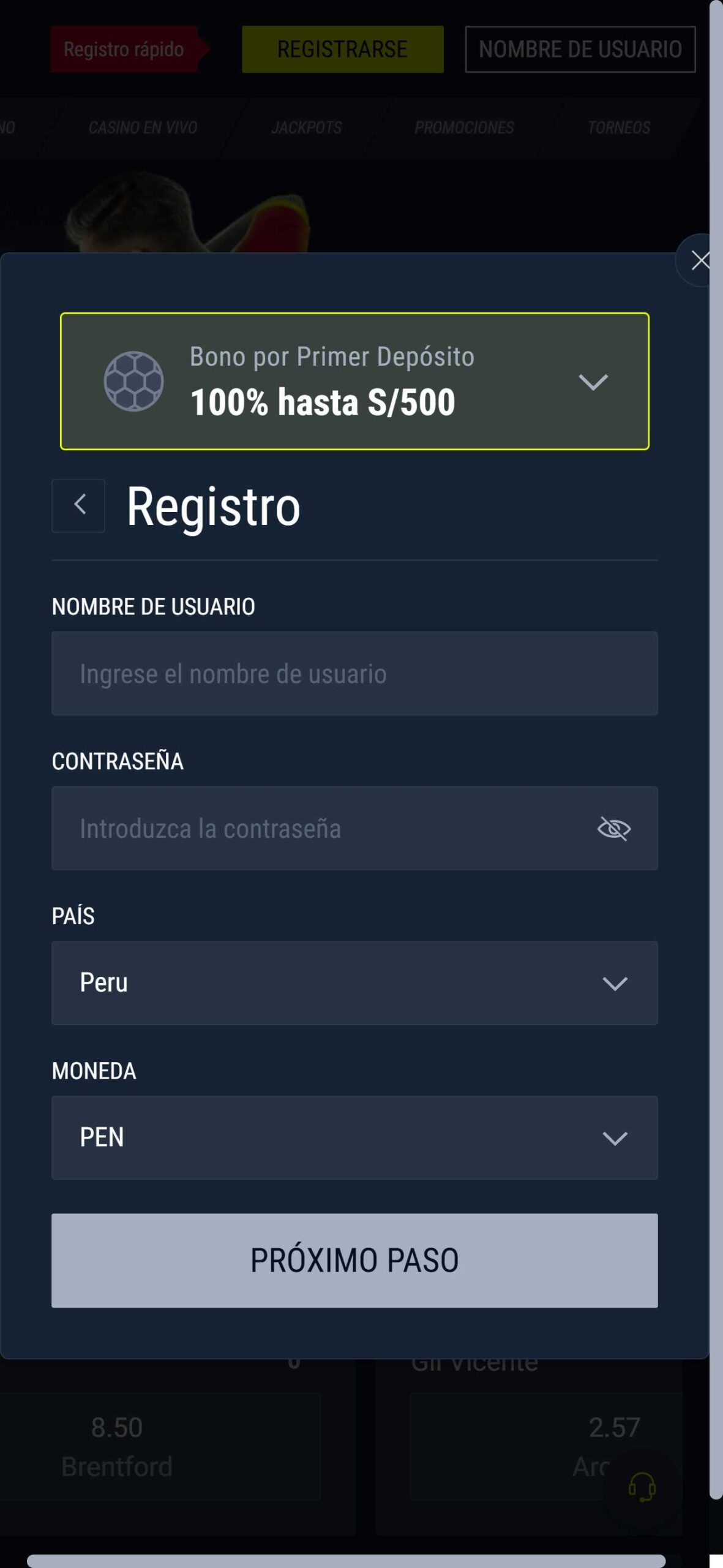Open the Moneda dropdown showing PEN

click(x=354, y=1137)
